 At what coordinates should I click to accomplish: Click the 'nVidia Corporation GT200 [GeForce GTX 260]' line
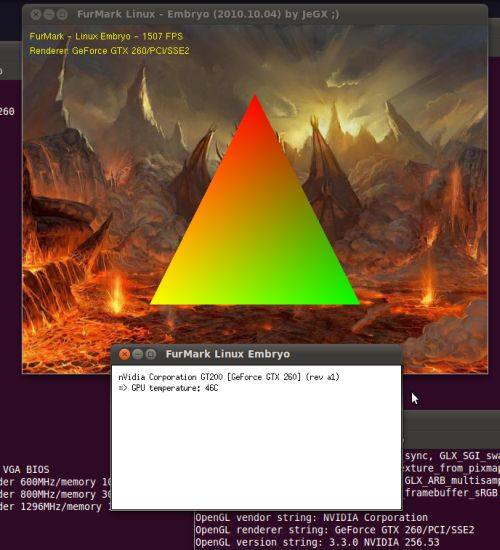229,377
